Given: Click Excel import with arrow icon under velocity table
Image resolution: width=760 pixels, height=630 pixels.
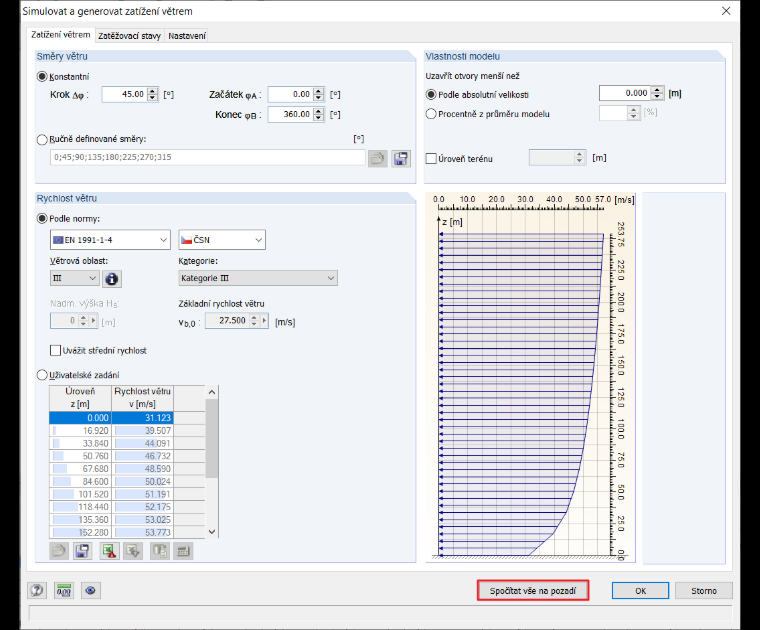Looking at the screenshot, I should pyautogui.click(x=133, y=551).
